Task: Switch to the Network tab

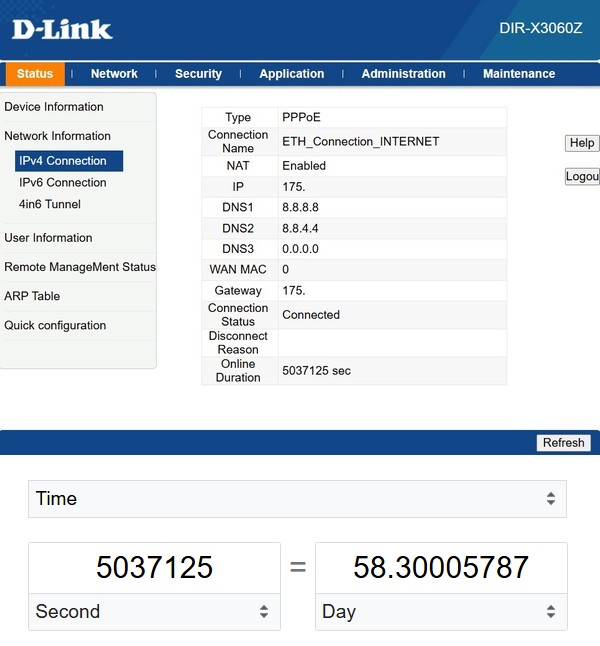Action: click(x=114, y=74)
